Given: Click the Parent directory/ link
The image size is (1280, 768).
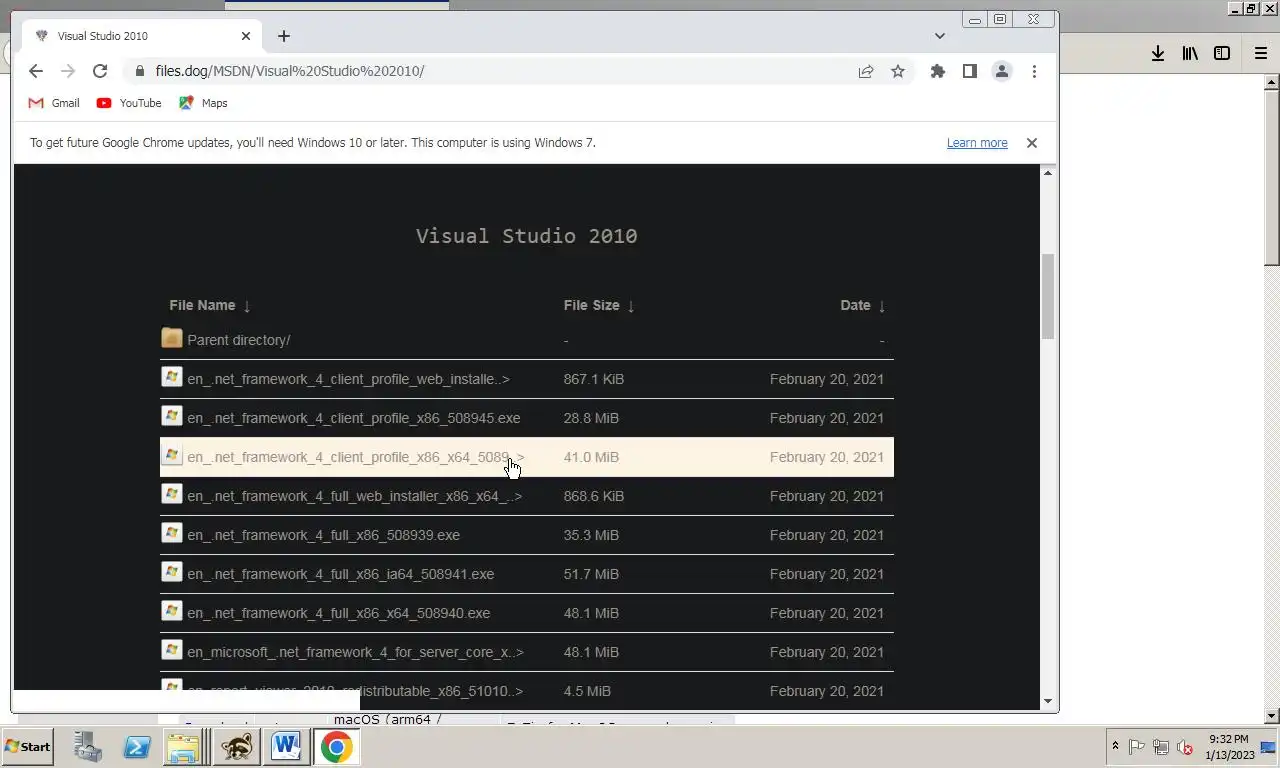Looking at the screenshot, I should coord(238,340).
